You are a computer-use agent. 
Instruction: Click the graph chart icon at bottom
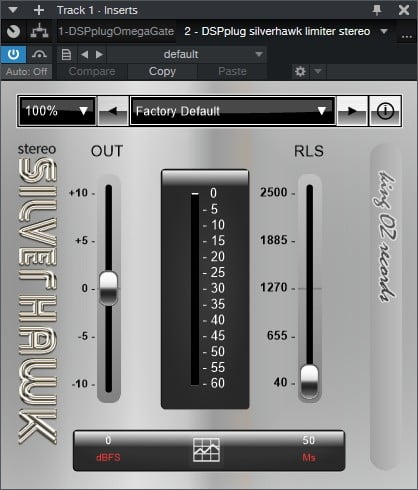207,450
